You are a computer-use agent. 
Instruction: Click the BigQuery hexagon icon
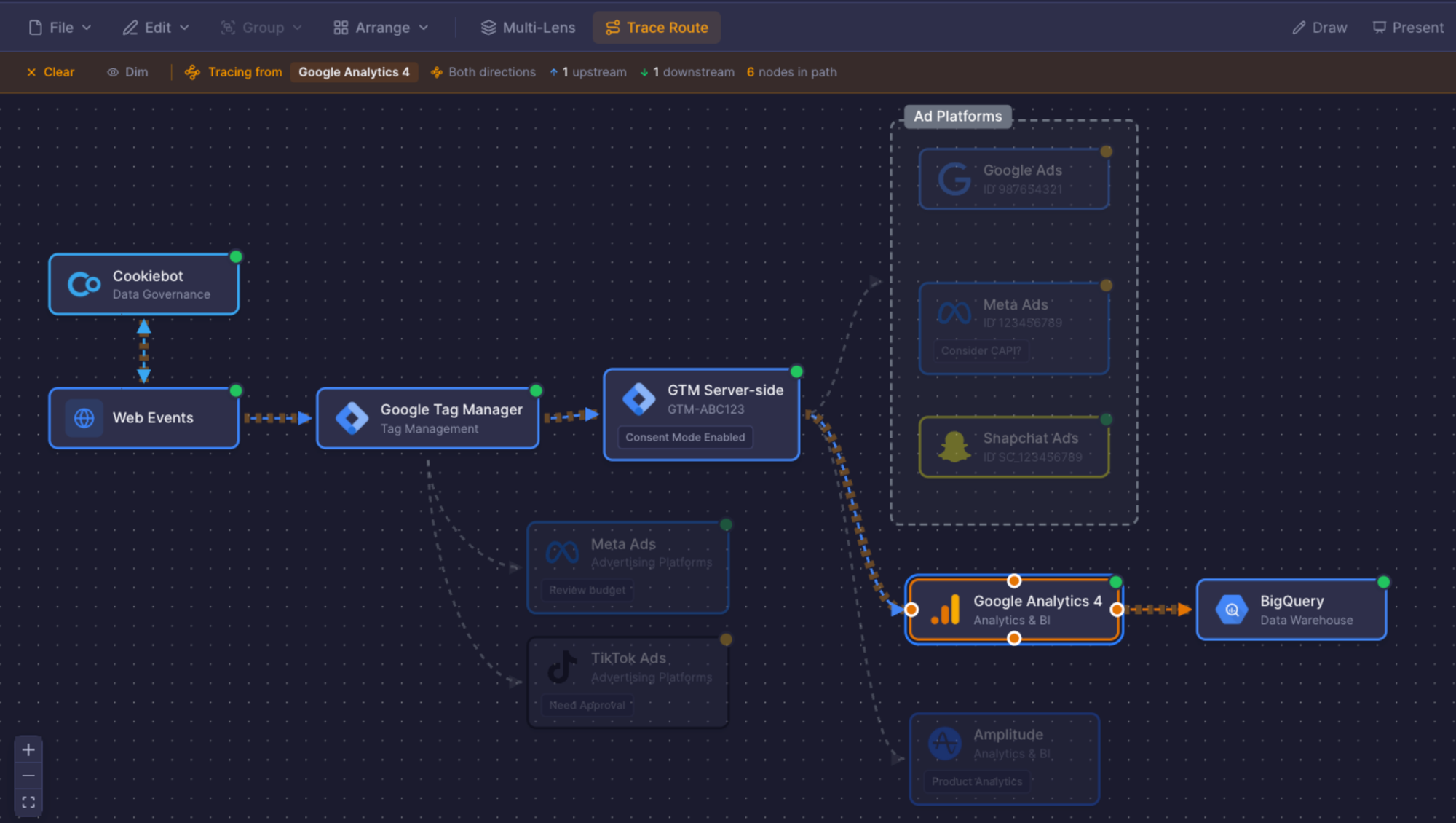1232,610
